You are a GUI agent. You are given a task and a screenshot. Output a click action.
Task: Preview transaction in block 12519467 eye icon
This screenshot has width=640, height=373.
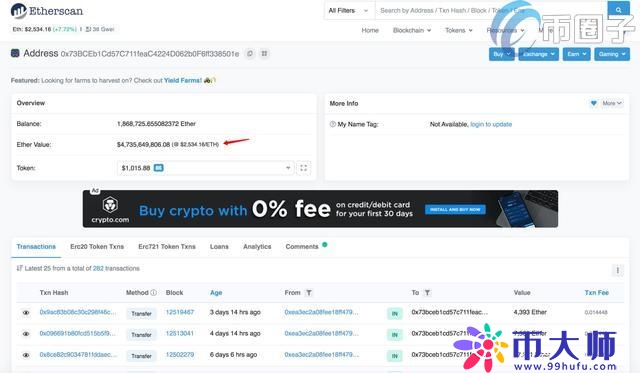pos(26,313)
